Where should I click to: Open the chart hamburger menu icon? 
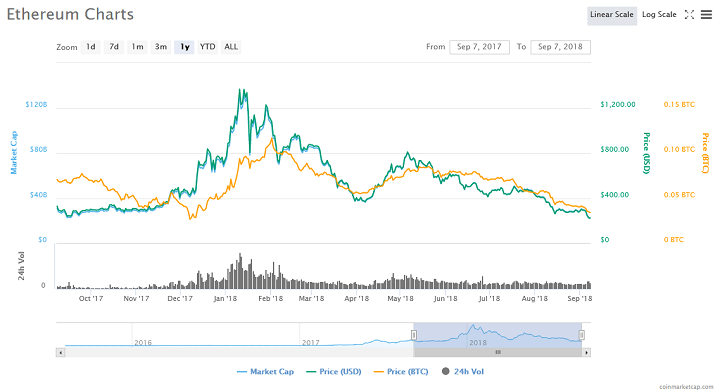(x=706, y=15)
